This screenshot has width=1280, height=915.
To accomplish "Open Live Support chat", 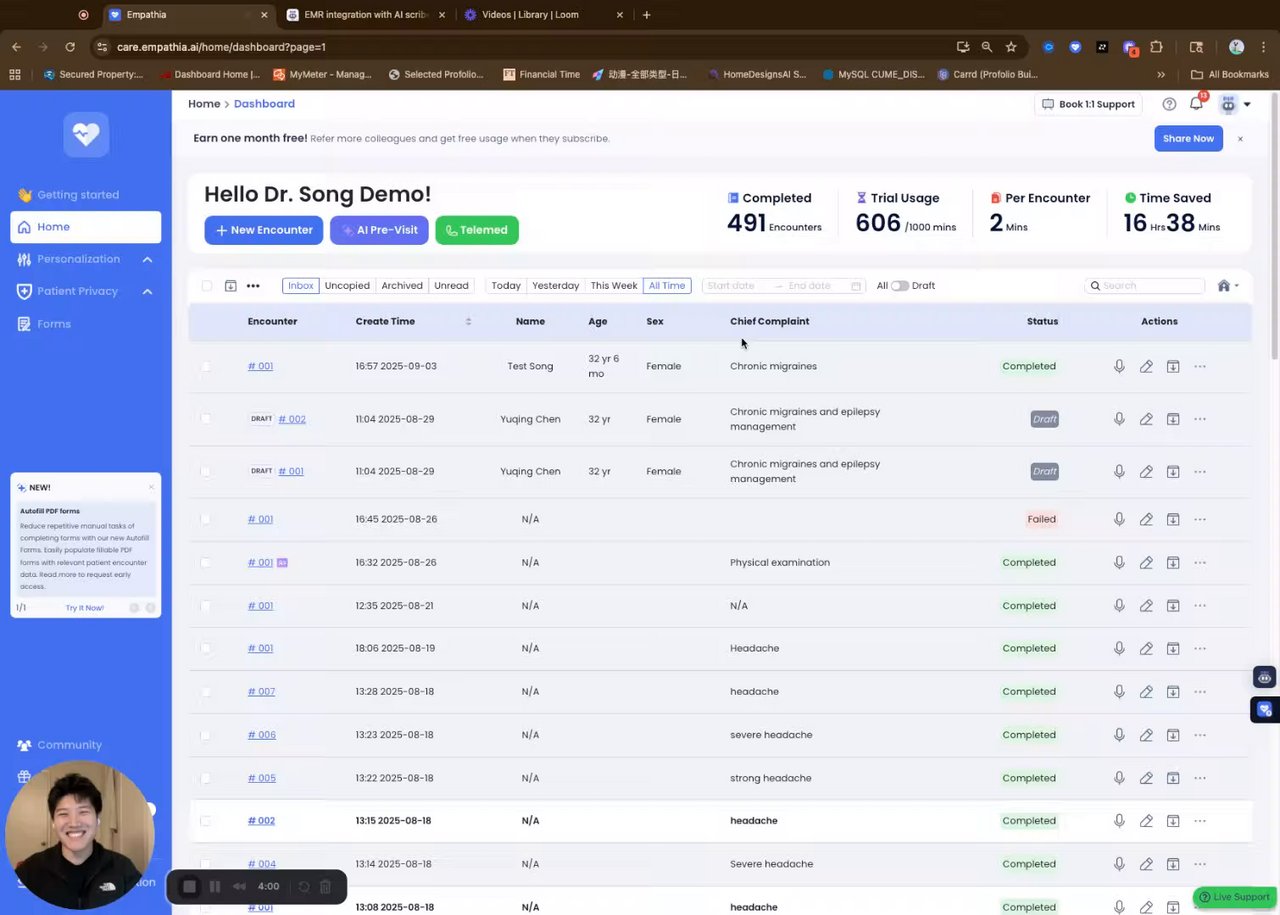I will point(1234,897).
